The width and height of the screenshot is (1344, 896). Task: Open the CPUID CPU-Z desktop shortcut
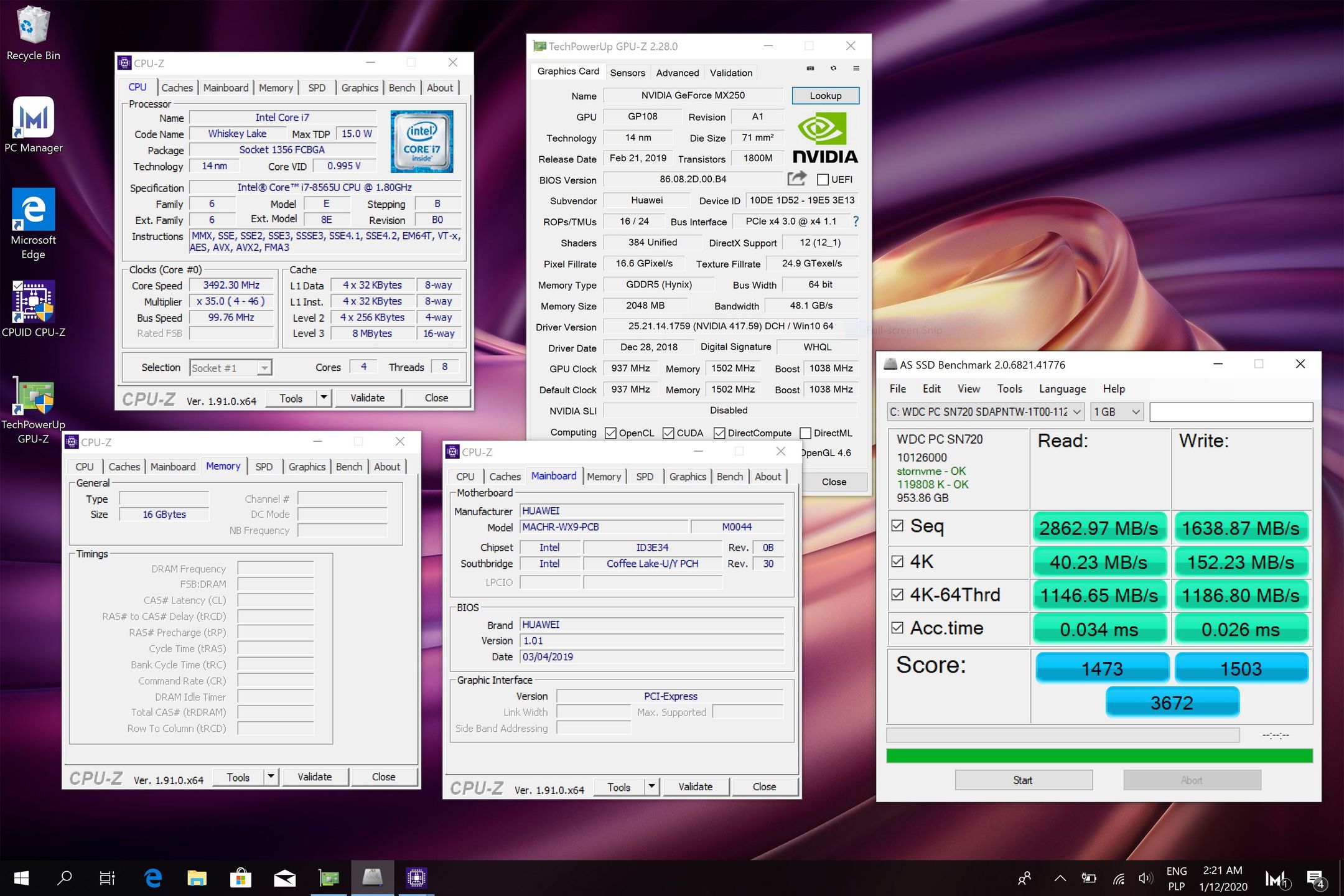pos(34,309)
